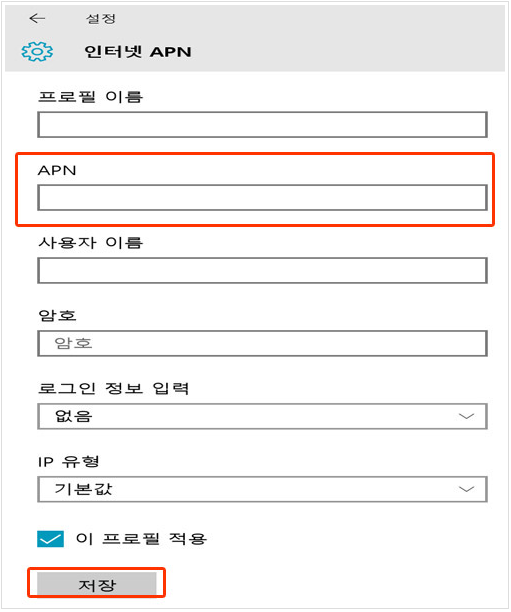Focus the 사용자 이름 input field
This screenshot has height=612, width=511.
262,270
